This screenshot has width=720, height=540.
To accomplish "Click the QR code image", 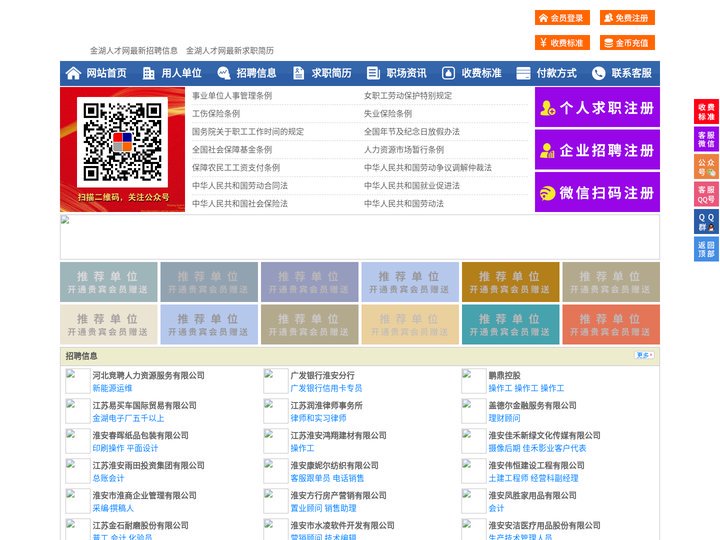I will click(x=122, y=142).
